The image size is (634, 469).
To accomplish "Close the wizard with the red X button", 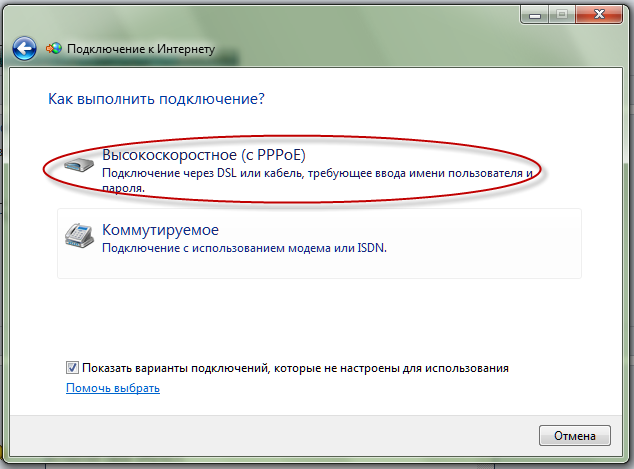I will pos(599,15).
